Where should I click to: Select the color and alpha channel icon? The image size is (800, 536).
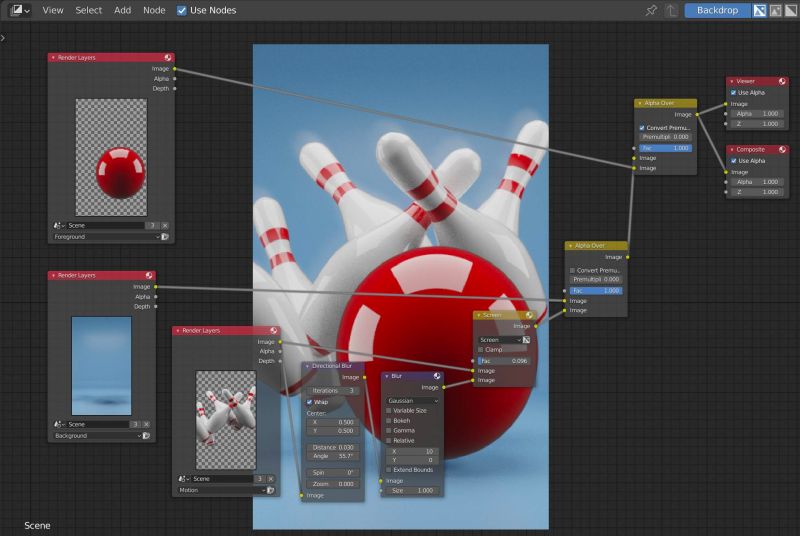760,10
